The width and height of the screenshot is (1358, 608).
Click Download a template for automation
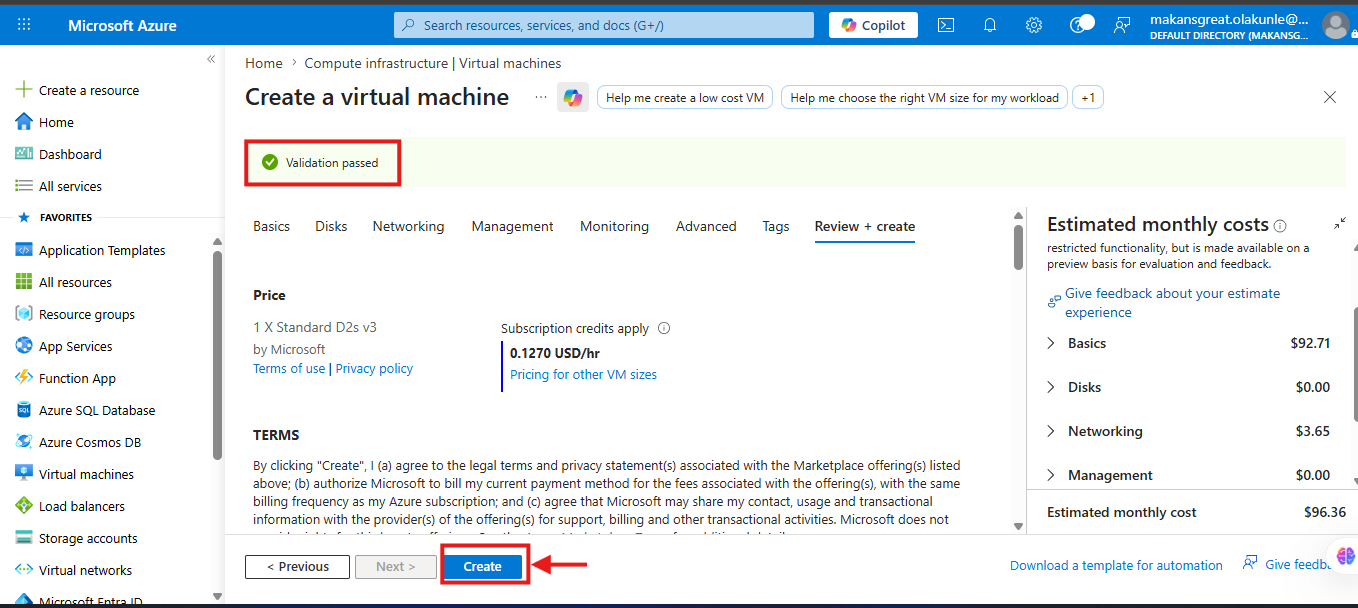click(1116, 565)
